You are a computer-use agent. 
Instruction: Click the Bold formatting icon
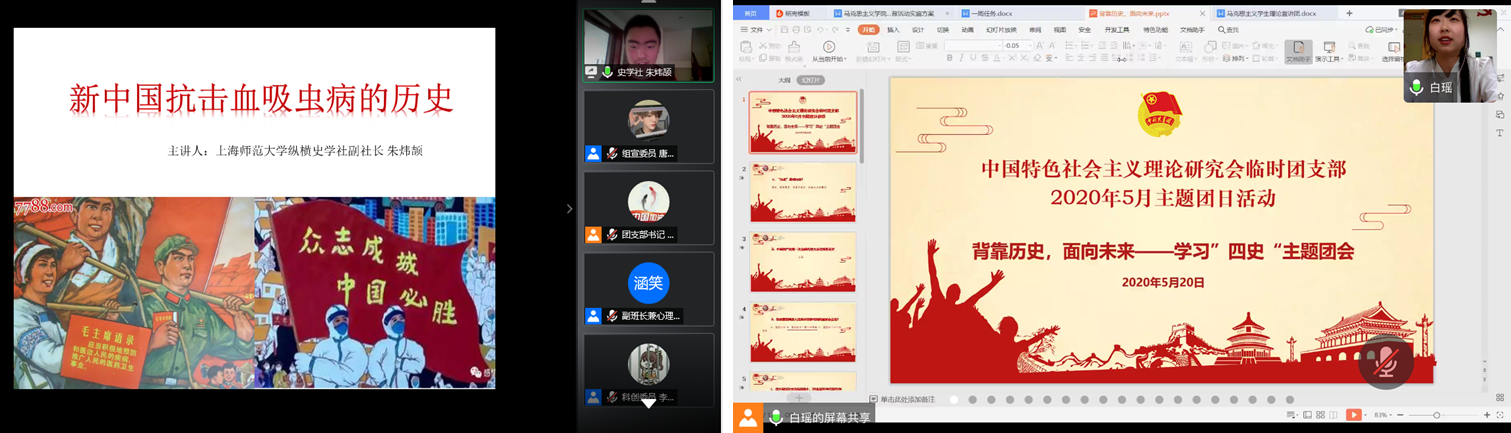point(949,59)
